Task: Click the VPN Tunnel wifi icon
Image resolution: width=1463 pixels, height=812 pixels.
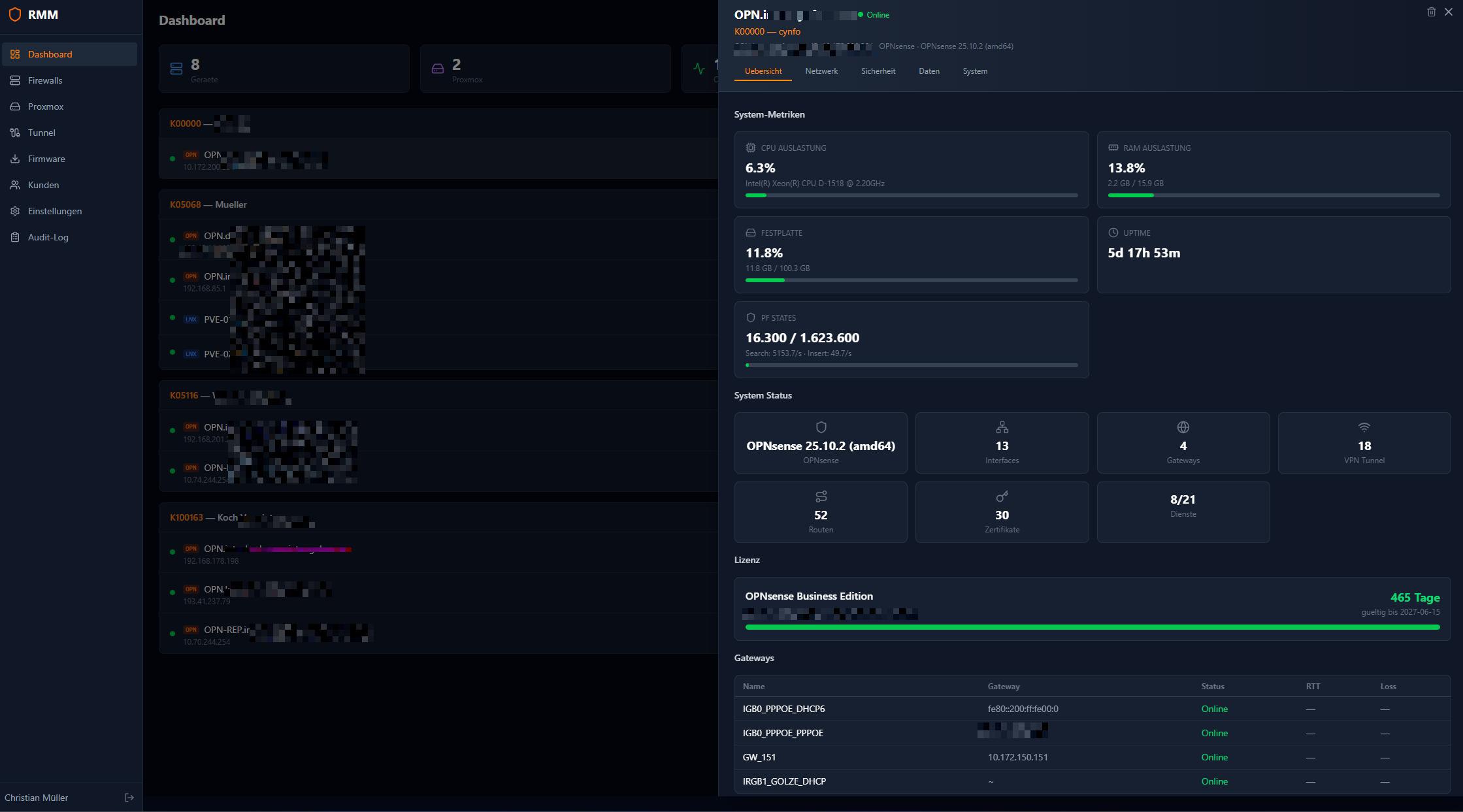Action: (1364, 427)
